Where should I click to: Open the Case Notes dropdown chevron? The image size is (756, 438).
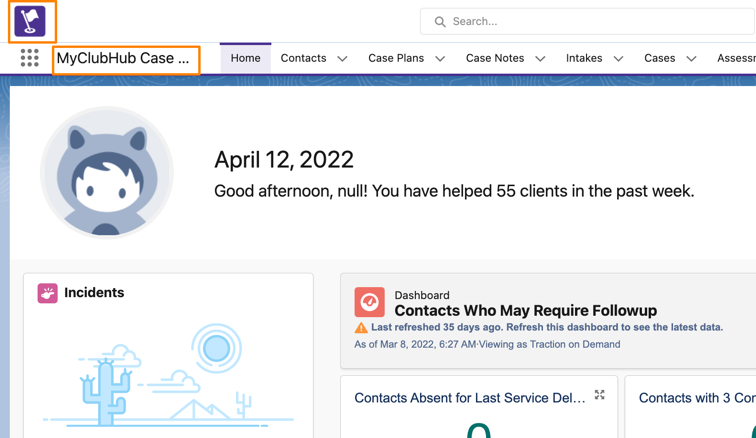540,59
